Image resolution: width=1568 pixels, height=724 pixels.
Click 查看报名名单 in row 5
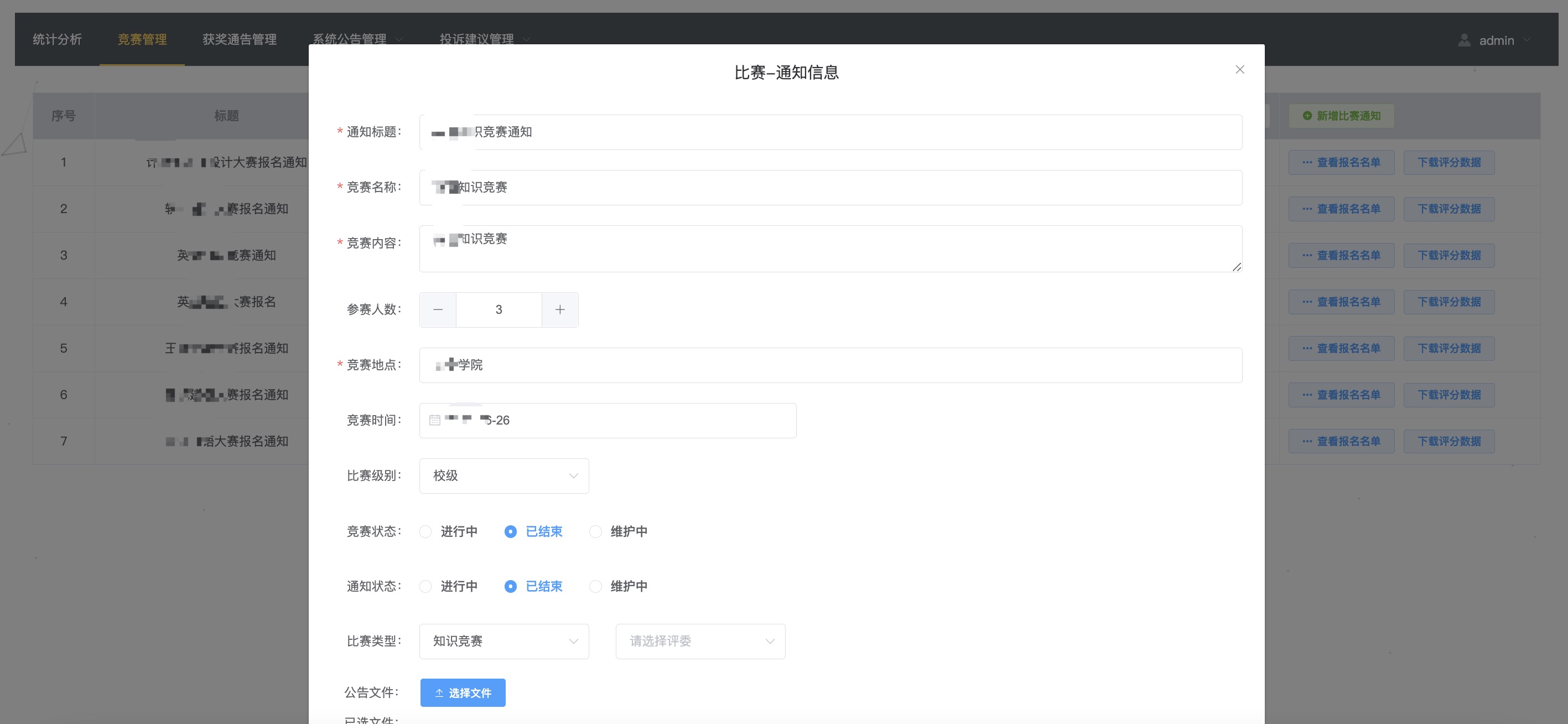click(x=1341, y=348)
